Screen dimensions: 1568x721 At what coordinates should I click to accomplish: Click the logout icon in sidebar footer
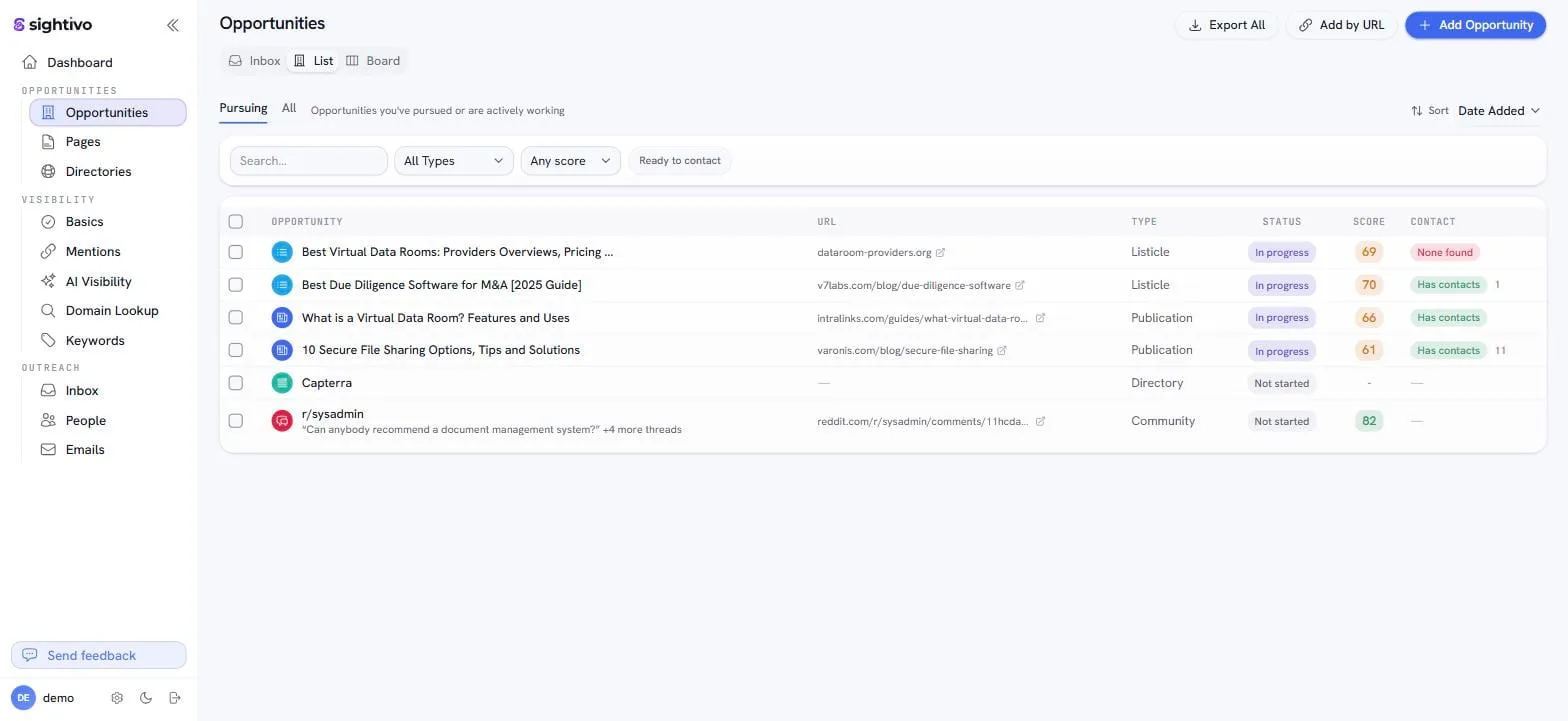tap(175, 698)
